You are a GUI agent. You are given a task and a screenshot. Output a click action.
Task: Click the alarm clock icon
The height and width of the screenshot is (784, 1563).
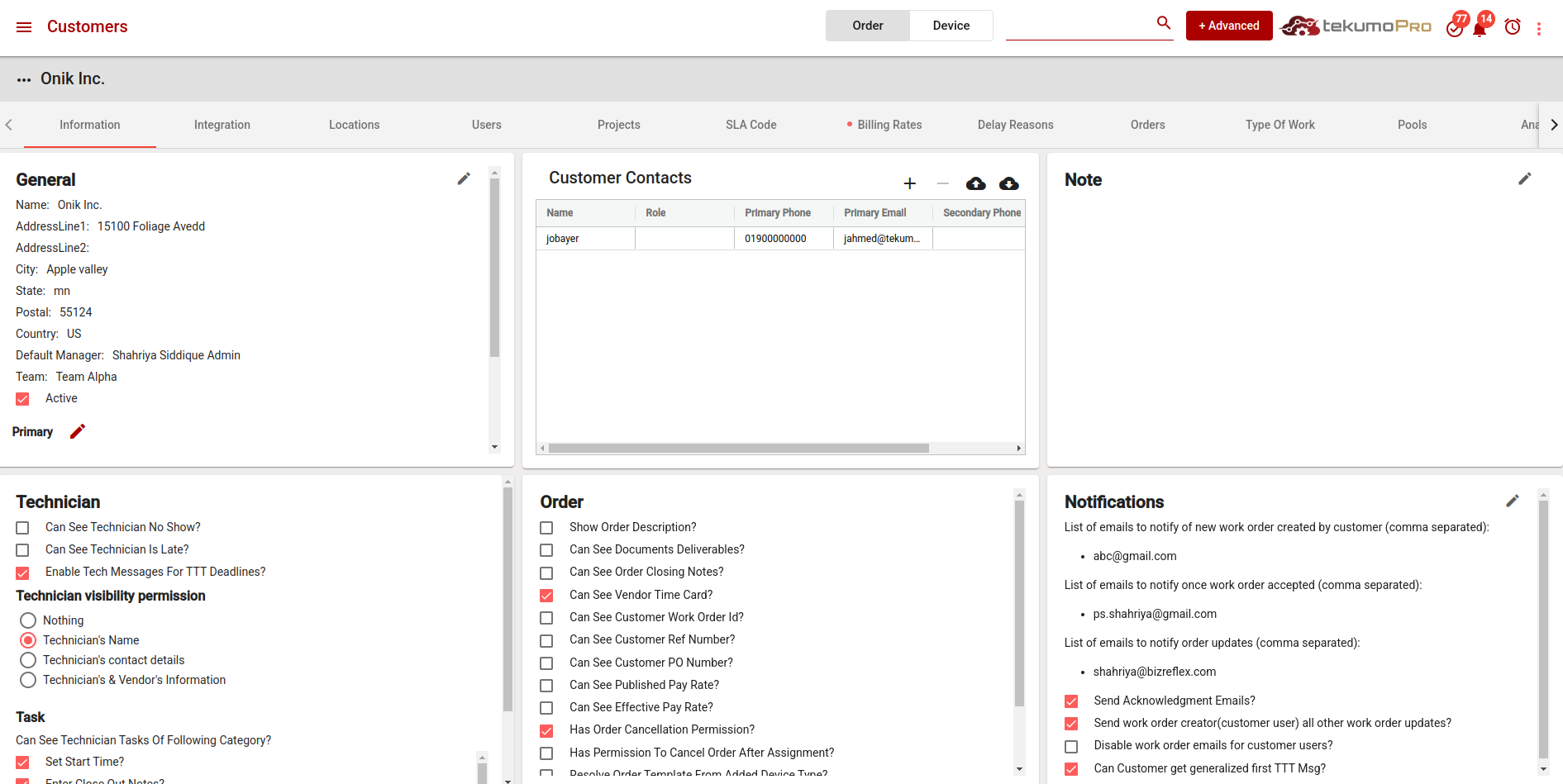point(1513,27)
